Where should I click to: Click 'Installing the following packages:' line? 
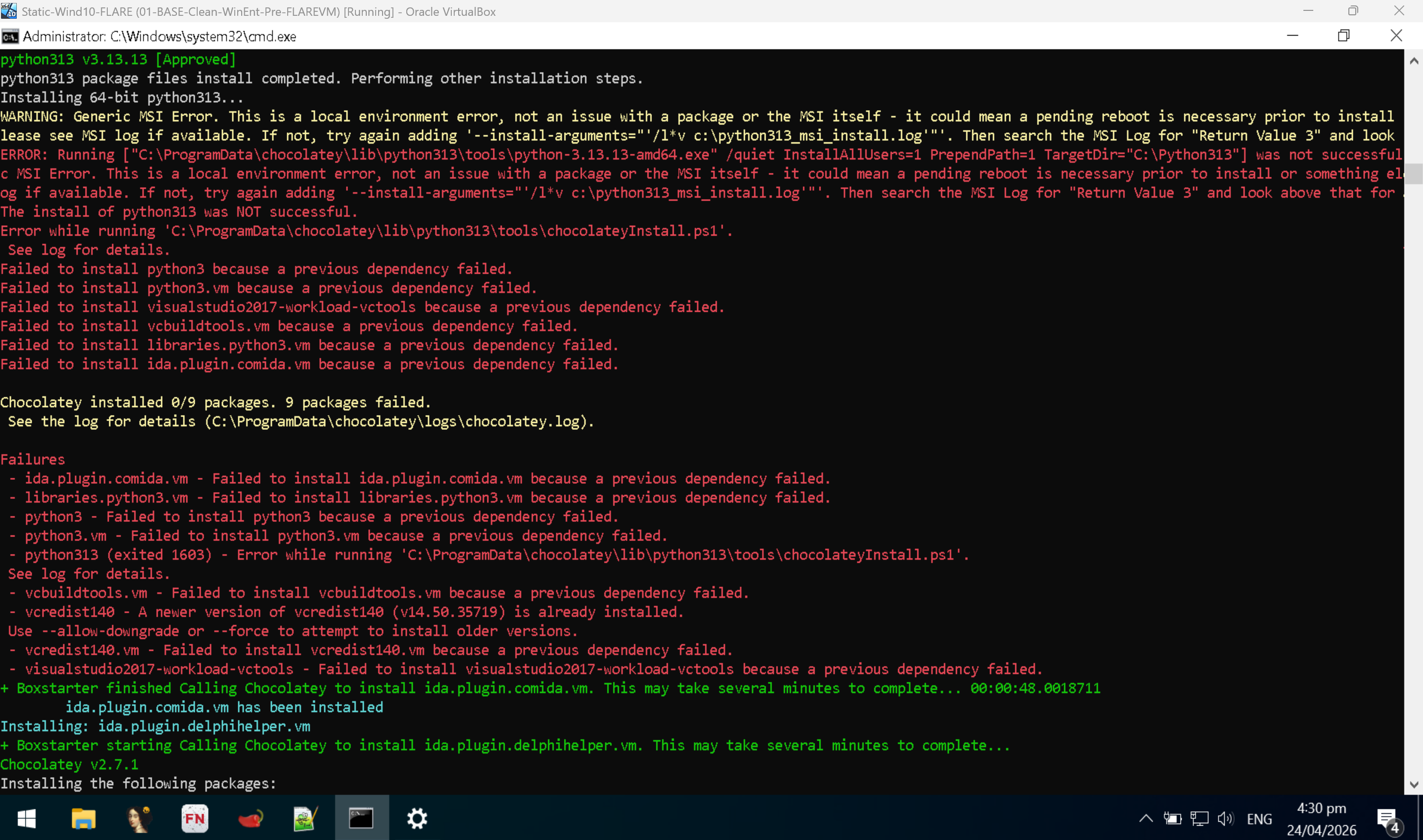coord(138,784)
